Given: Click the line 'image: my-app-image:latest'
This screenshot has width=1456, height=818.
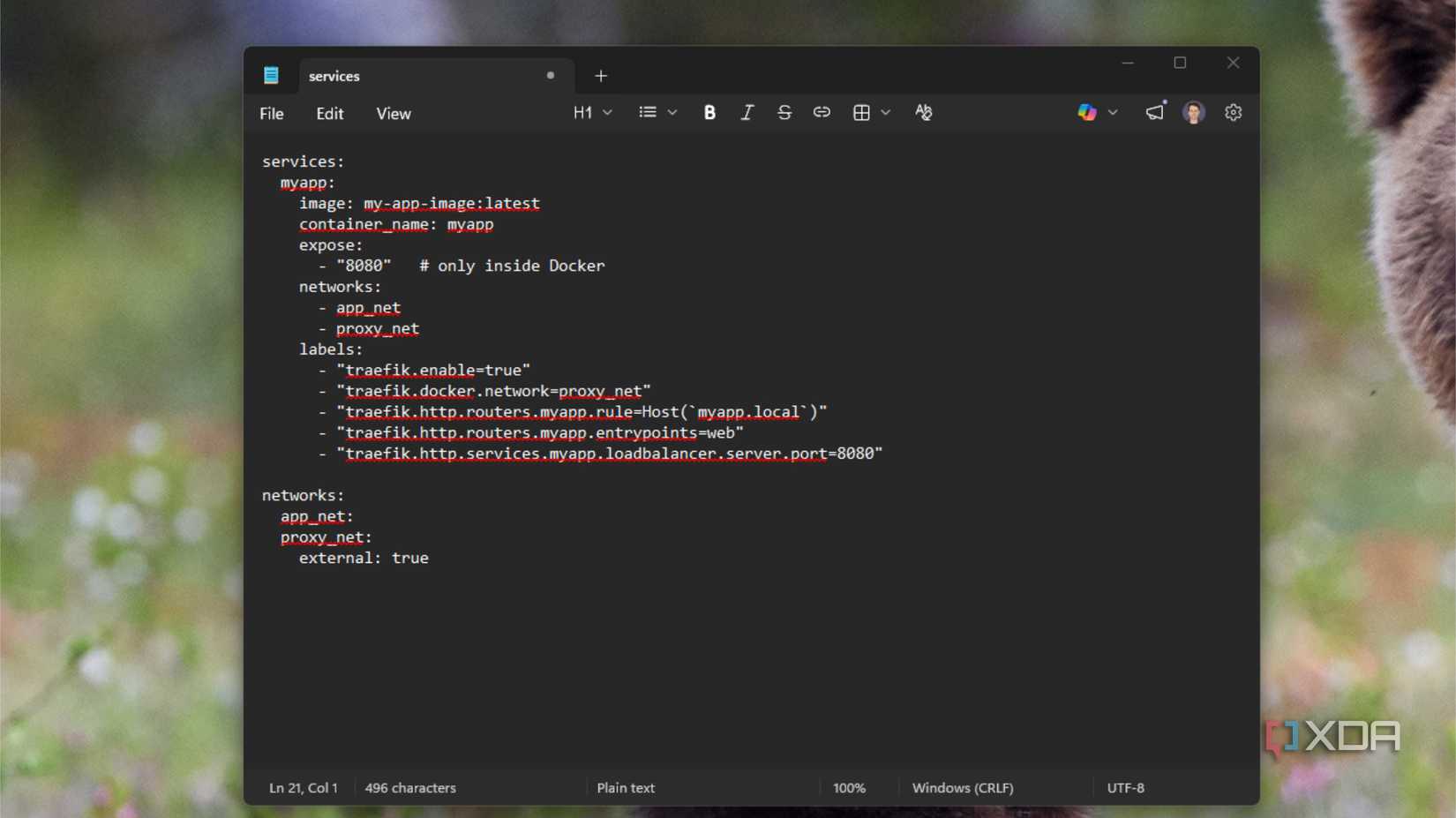Looking at the screenshot, I should pos(419,204).
